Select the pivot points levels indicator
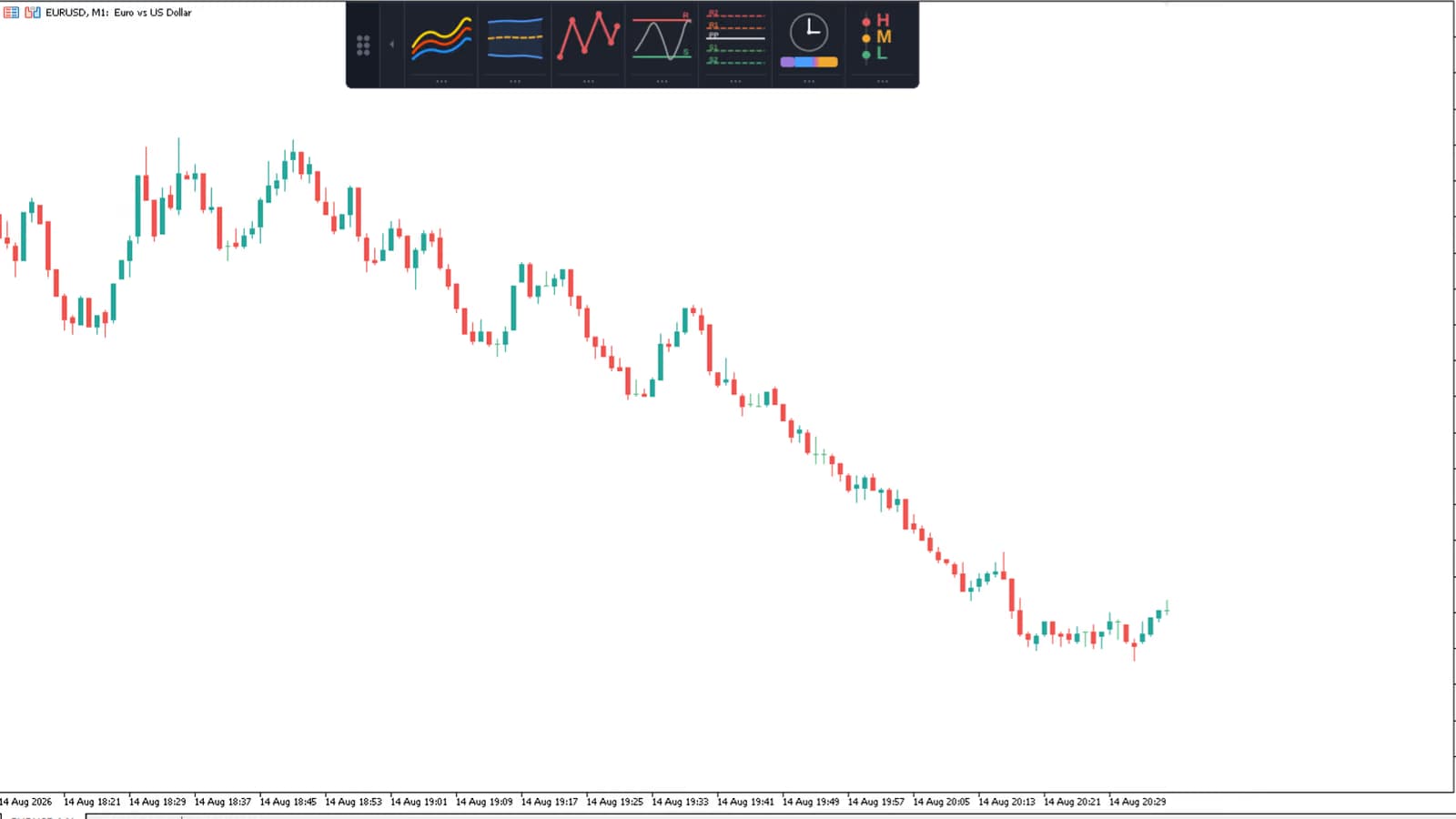The width and height of the screenshot is (1456, 819). pyautogui.click(x=735, y=38)
